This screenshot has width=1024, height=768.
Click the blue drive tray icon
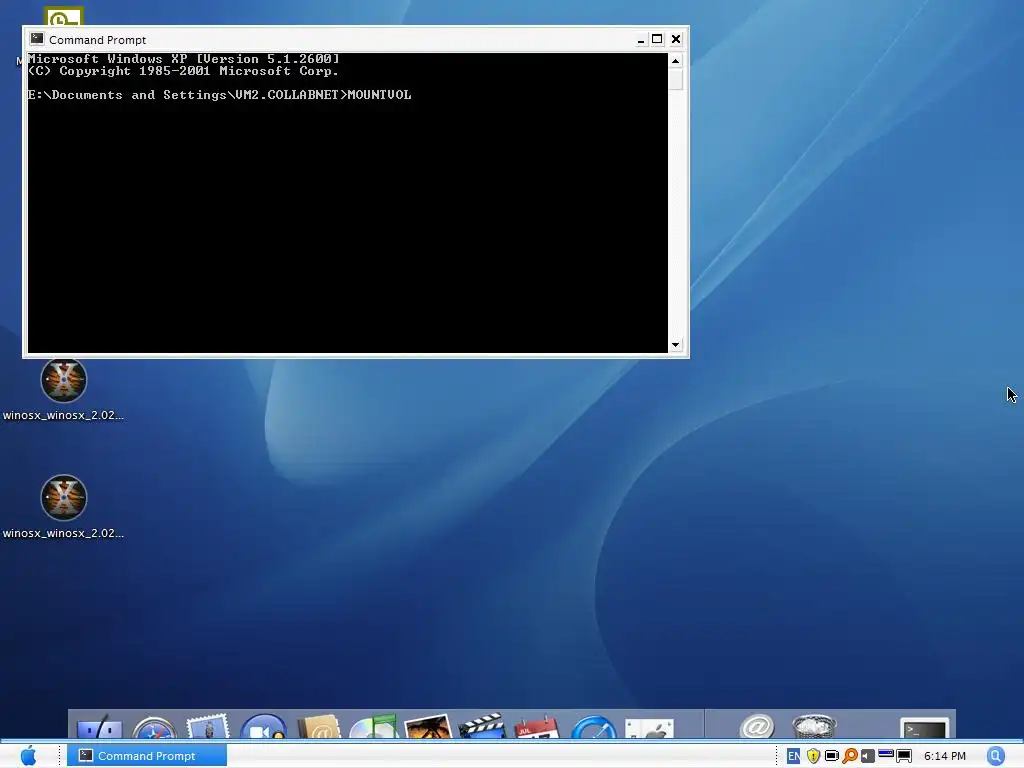click(886, 754)
